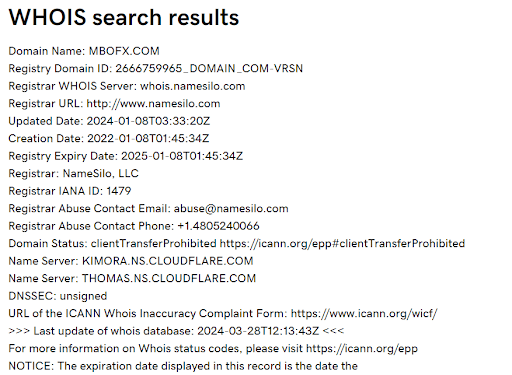The height and width of the screenshot is (375, 512).
Task: Click whois.namesilo.com server text
Action: (193, 86)
